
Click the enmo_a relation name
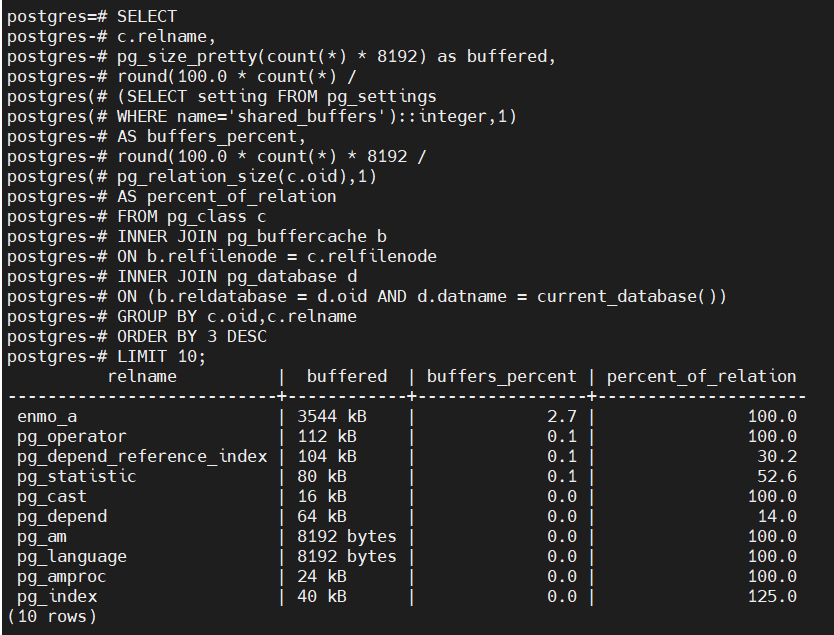[x=46, y=416]
